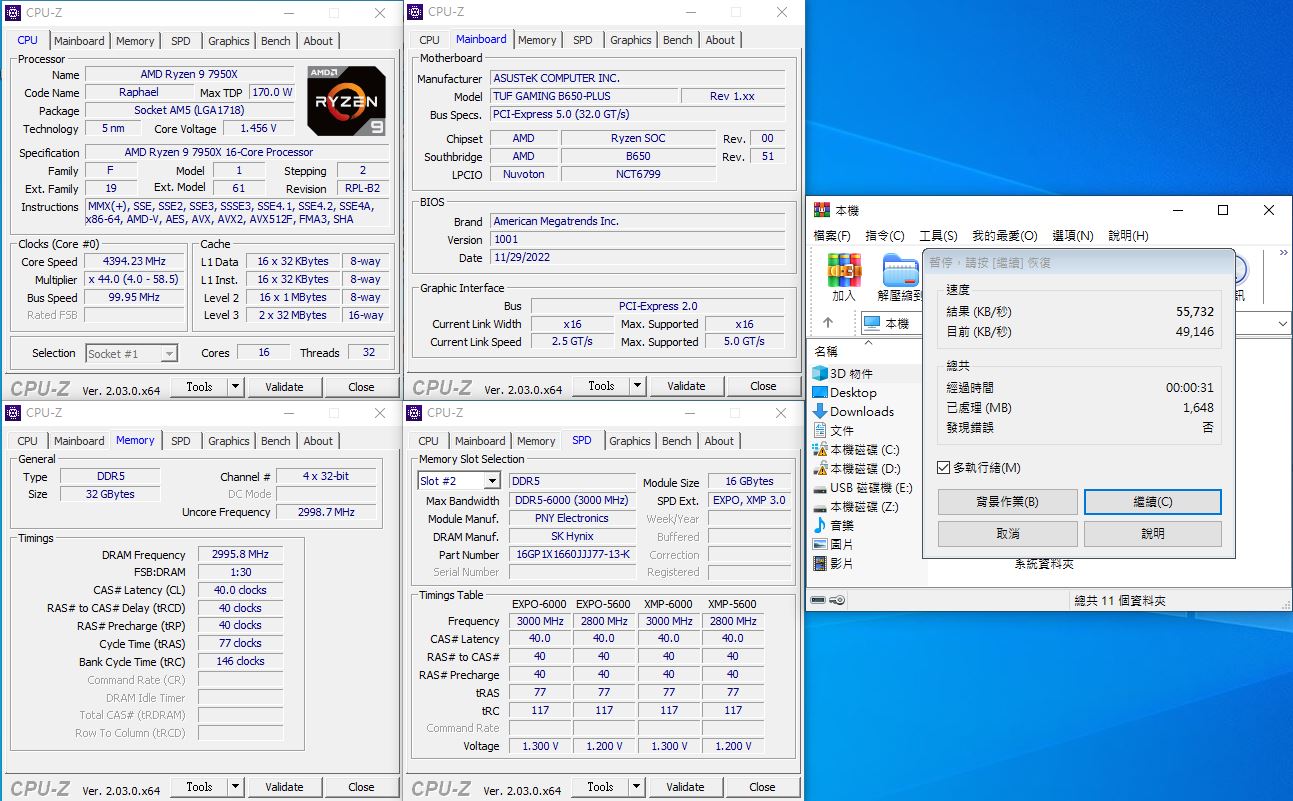The height and width of the screenshot is (801, 1293).
Task: Open the 選項(N) menu in WinRAR
Action: (1073, 236)
